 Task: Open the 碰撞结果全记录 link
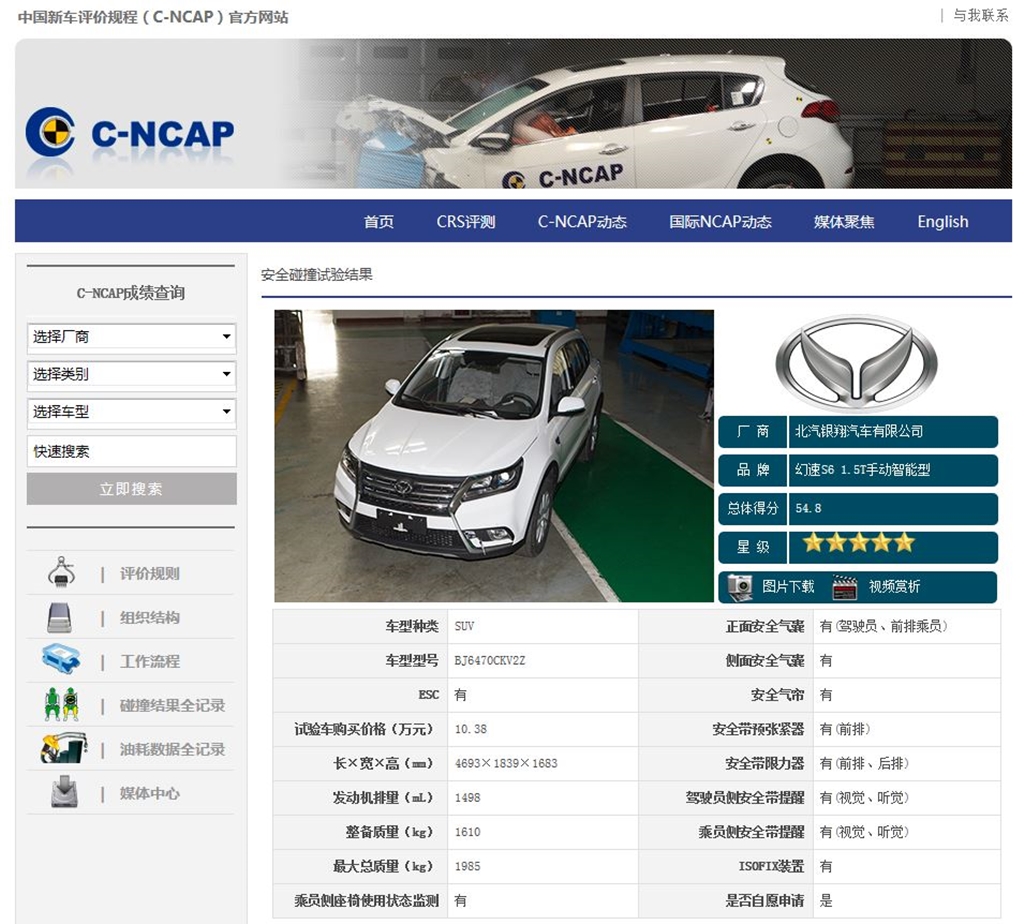click(x=172, y=705)
